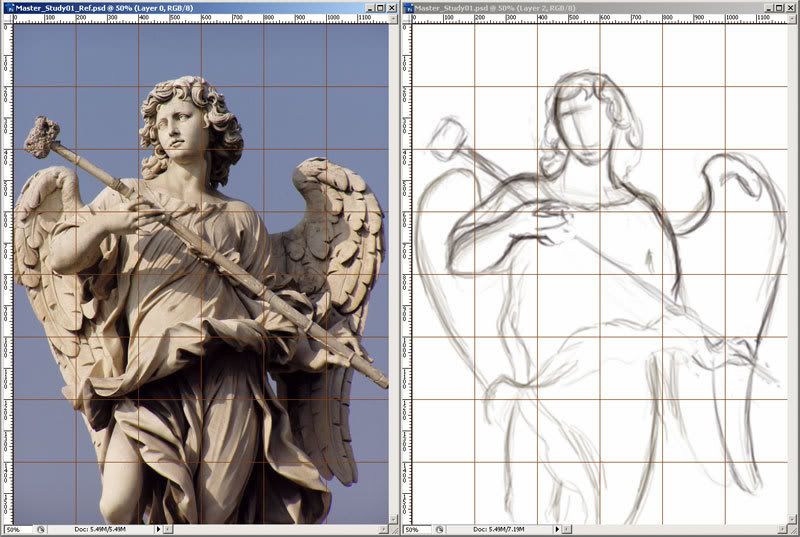Open status bar options arrow in Ref window
Viewport: 800px width, 537px height.
point(158,530)
